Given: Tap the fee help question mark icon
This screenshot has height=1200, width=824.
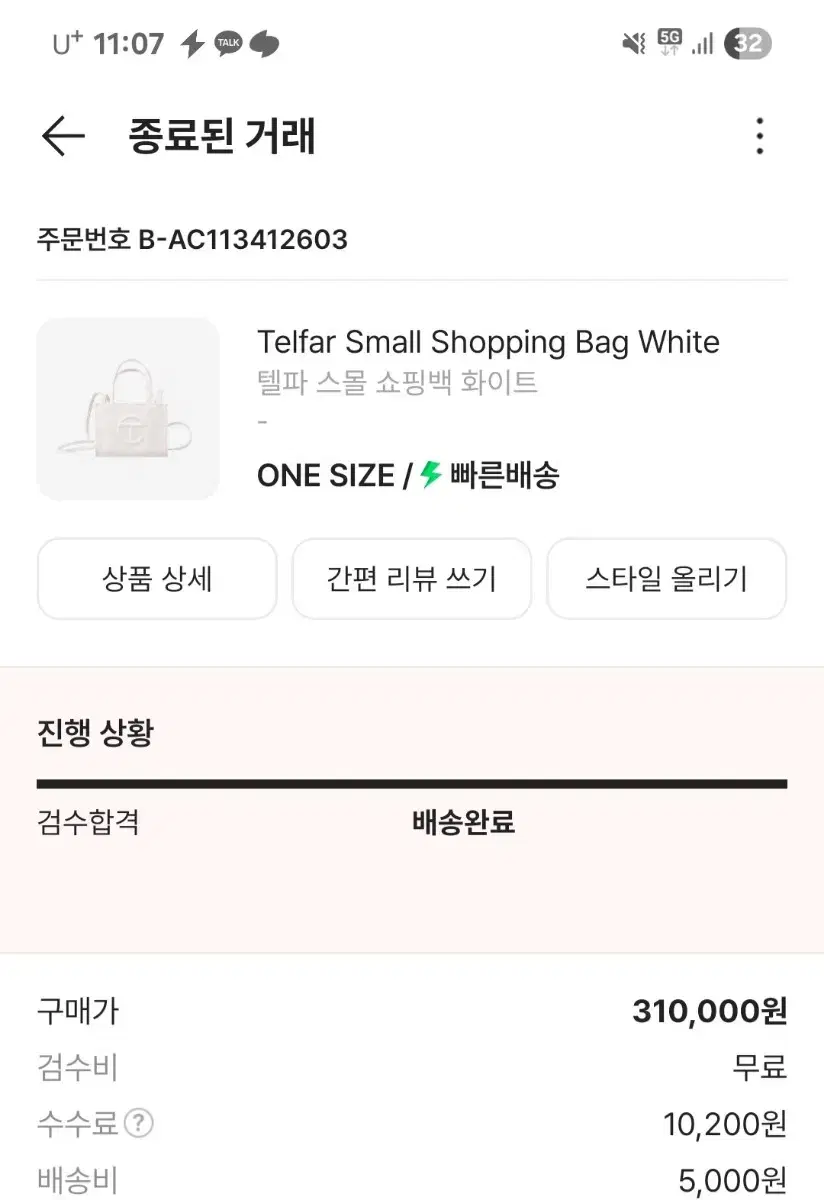Looking at the screenshot, I should click(139, 1124).
